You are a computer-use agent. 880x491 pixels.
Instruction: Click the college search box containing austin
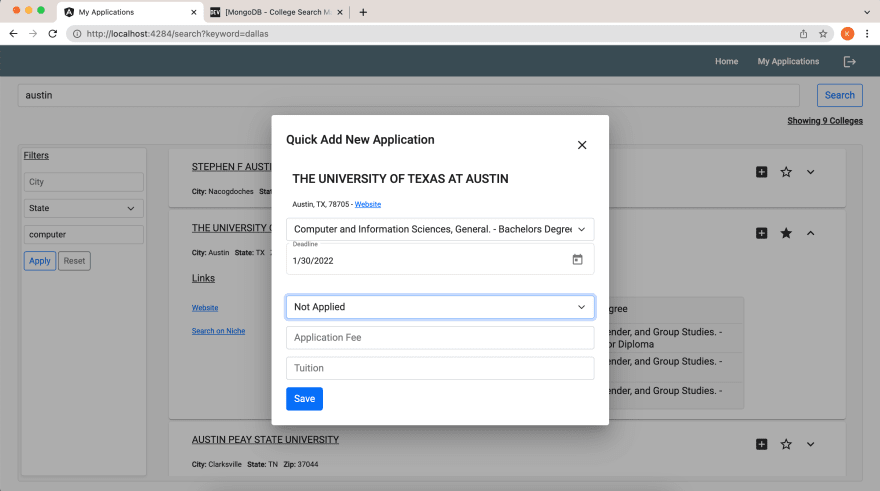(409, 95)
